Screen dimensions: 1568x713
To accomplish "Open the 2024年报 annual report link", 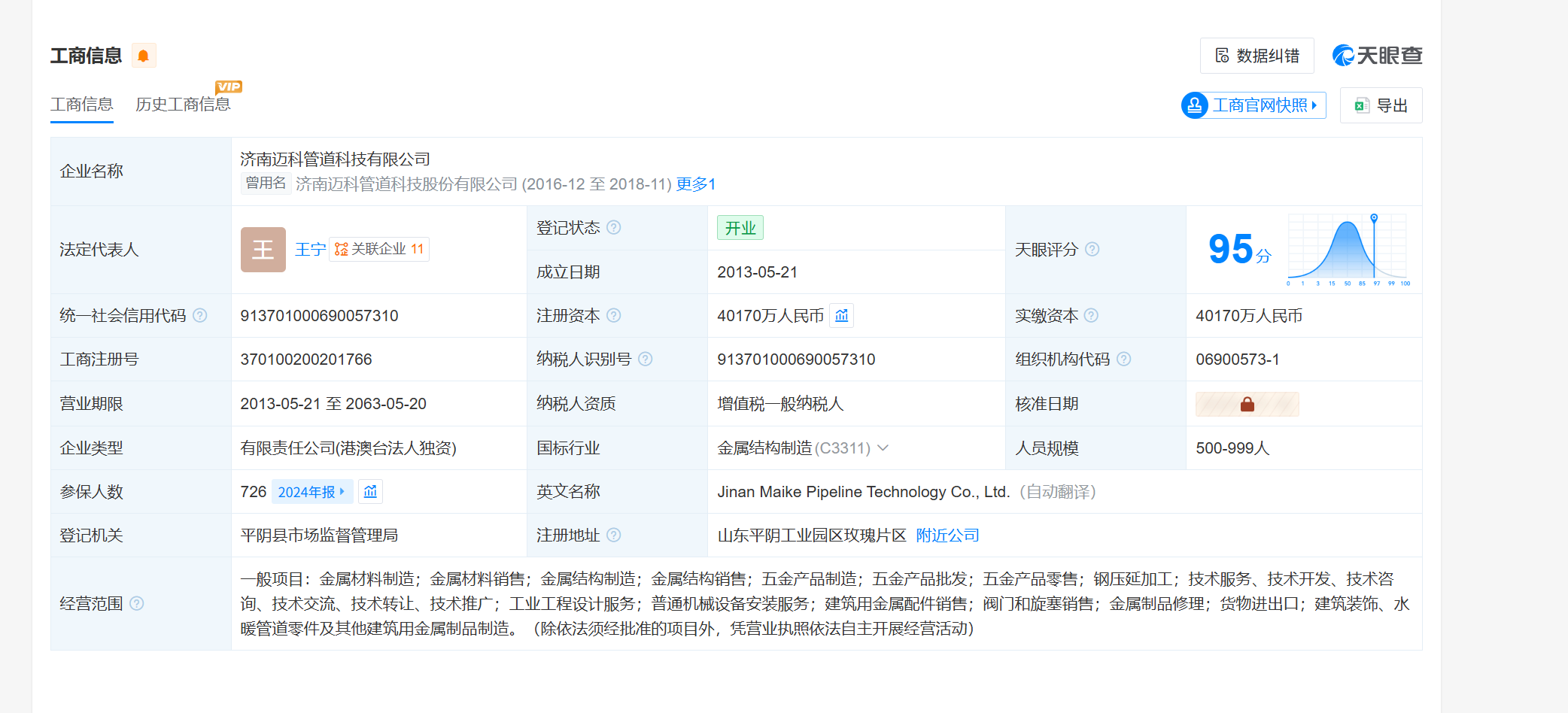I will click(311, 492).
